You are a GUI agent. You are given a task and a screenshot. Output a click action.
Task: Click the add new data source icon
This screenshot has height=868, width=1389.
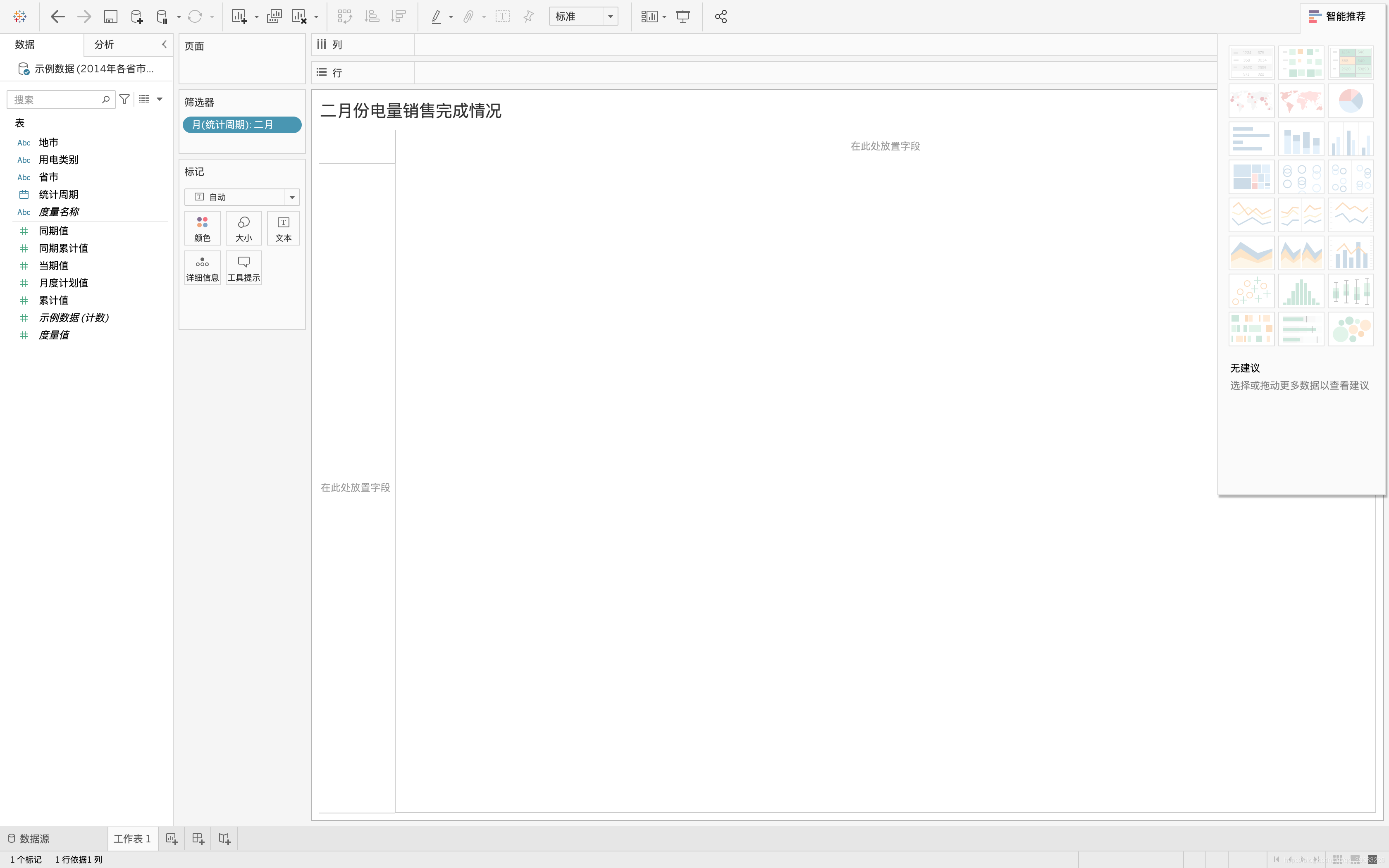coord(136,17)
